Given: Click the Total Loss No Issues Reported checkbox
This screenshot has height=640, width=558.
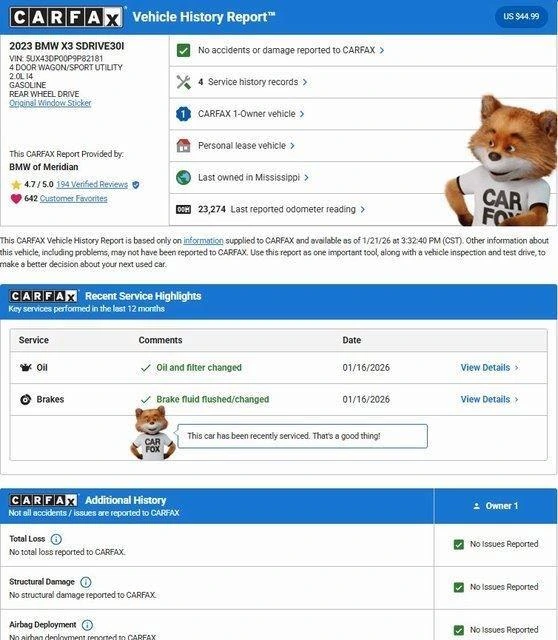Looking at the screenshot, I should tap(459, 544).
